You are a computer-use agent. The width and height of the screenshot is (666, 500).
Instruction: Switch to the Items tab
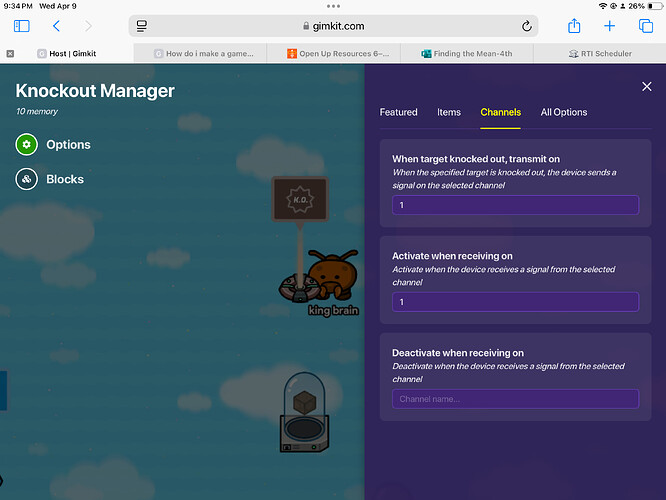tap(449, 112)
